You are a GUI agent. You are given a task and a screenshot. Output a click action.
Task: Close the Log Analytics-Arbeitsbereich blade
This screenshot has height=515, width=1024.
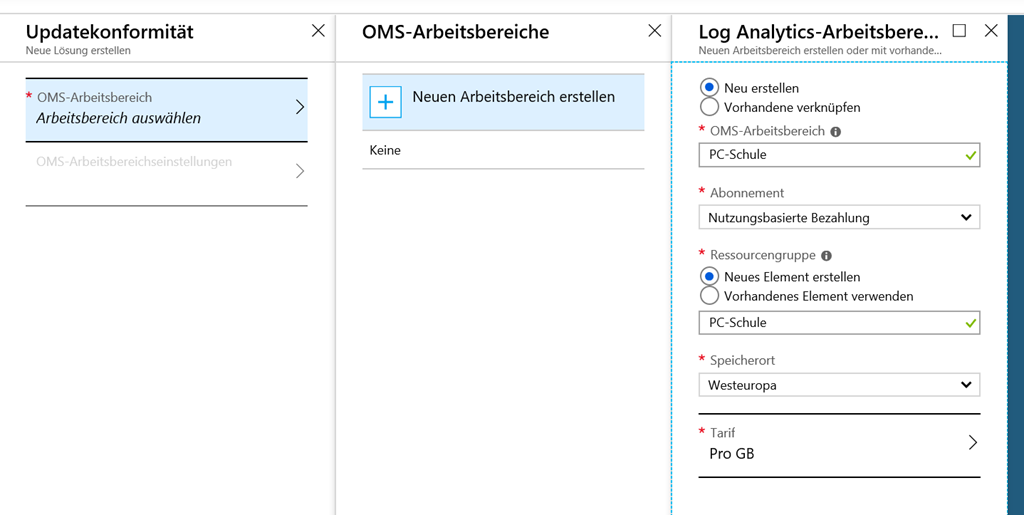(x=991, y=31)
